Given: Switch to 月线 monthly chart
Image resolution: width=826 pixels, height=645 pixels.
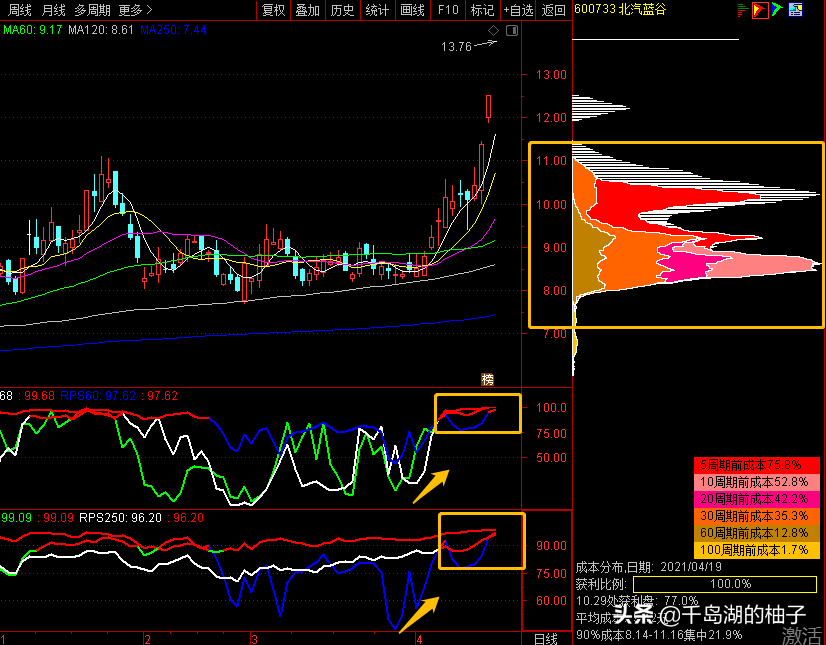Looking at the screenshot, I should (x=53, y=10).
